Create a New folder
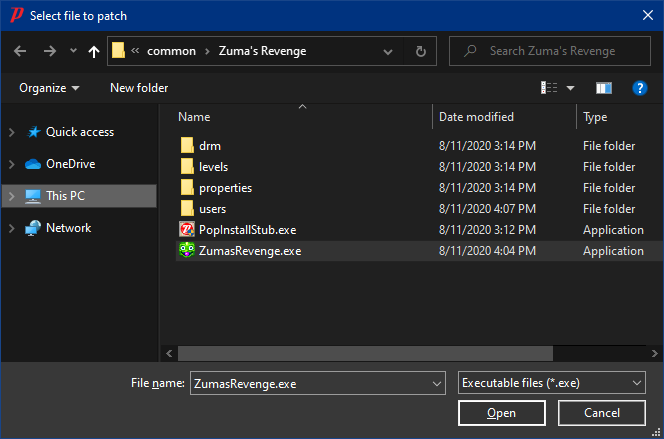The height and width of the screenshot is (439, 664). coord(139,88)
